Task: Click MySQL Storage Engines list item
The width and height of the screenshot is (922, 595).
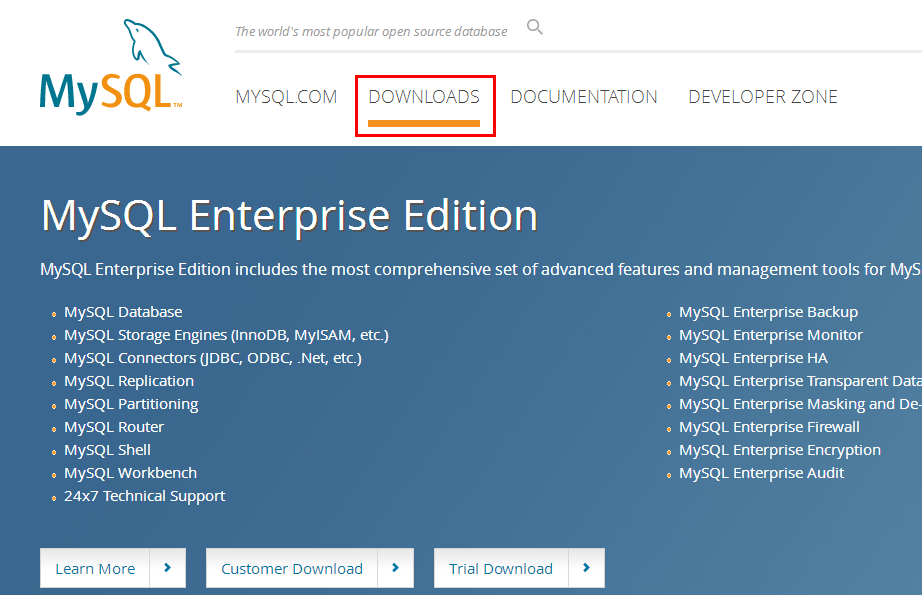Action: (226, 335)
